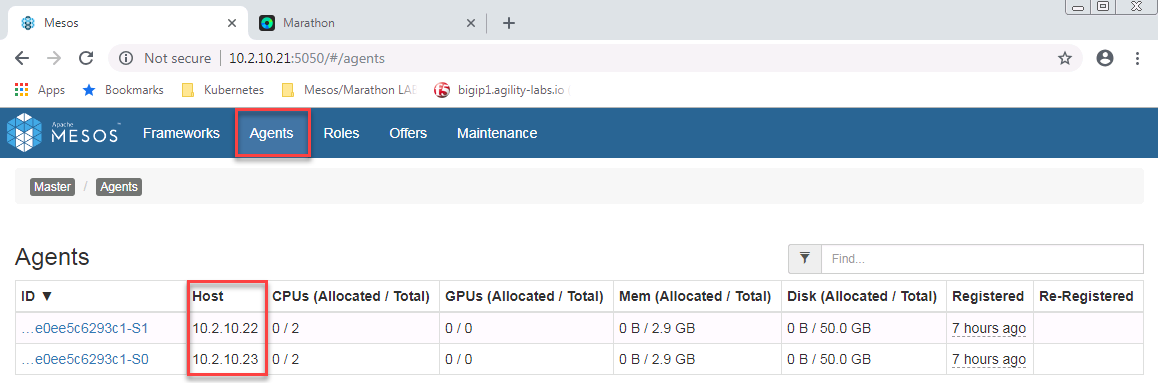Select the Mesos browser tab
Screen dimensions: 1158x383
[127, 23]
